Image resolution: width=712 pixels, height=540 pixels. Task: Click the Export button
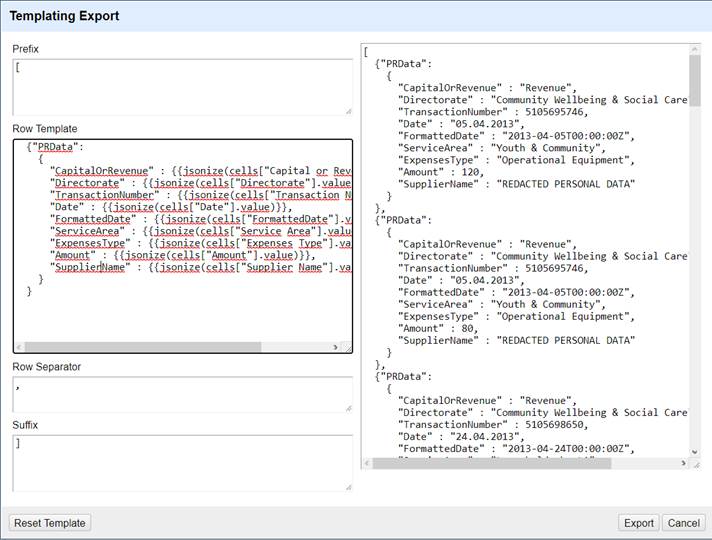click(638, 523)
